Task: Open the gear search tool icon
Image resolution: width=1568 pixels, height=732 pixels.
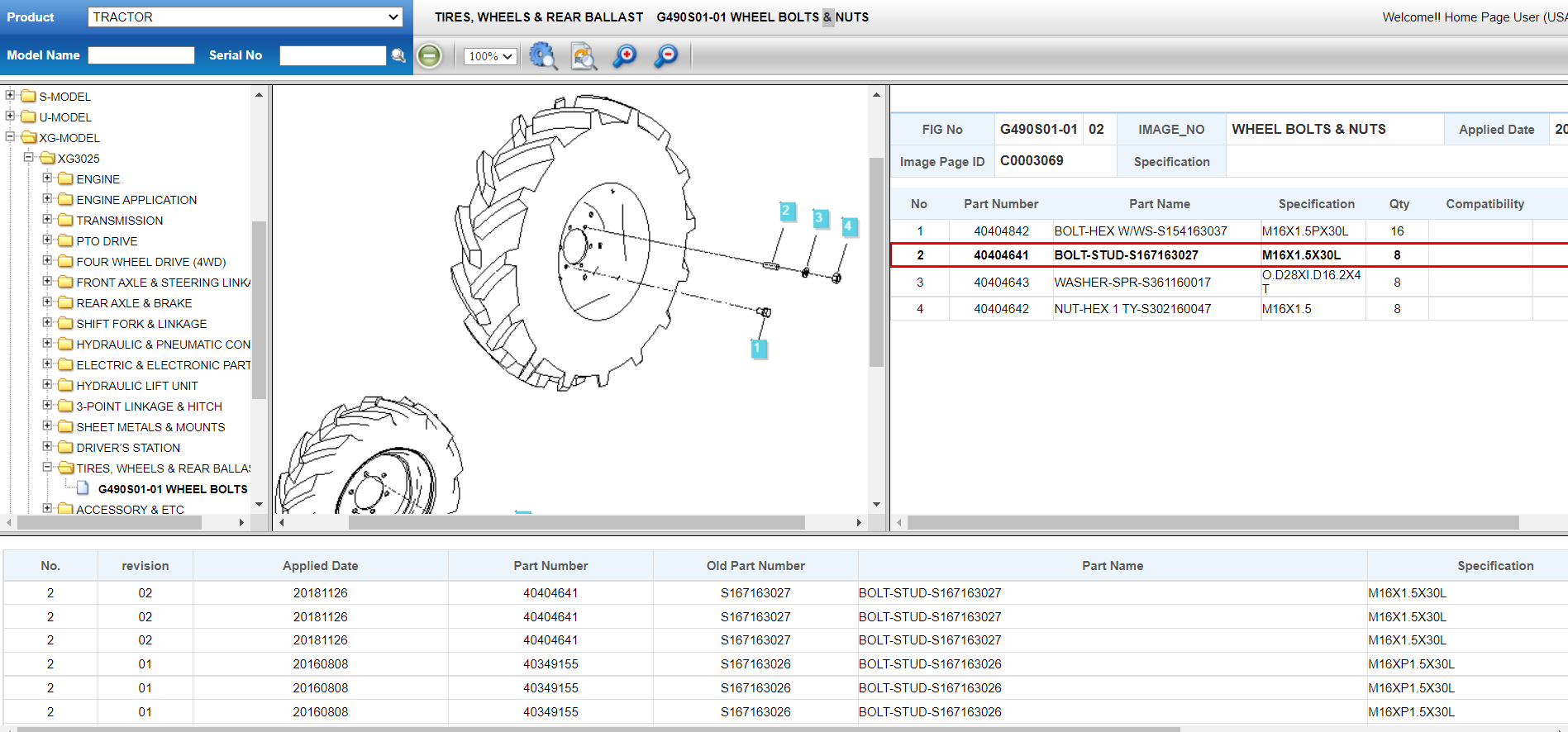Action: click(543, 56)
